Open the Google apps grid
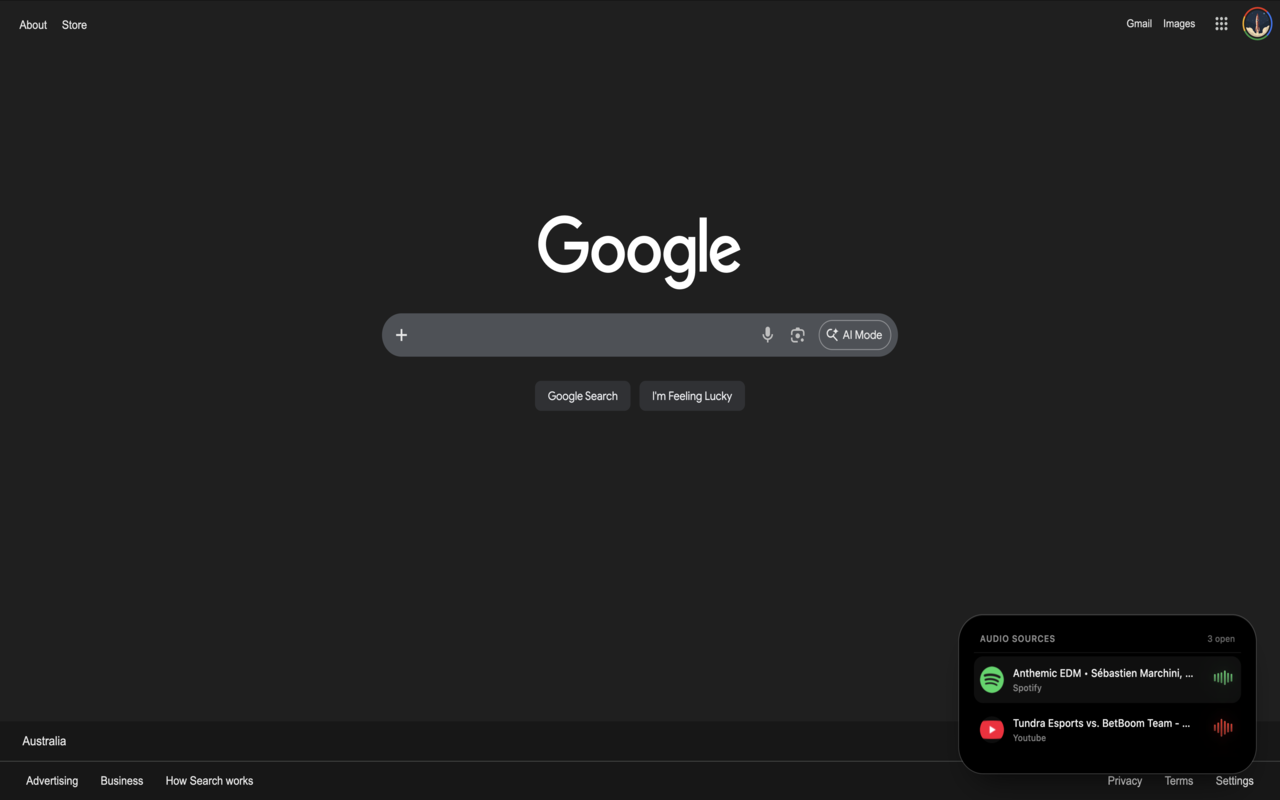This screenshot has height=800, width=1280. coord(1221,24)
